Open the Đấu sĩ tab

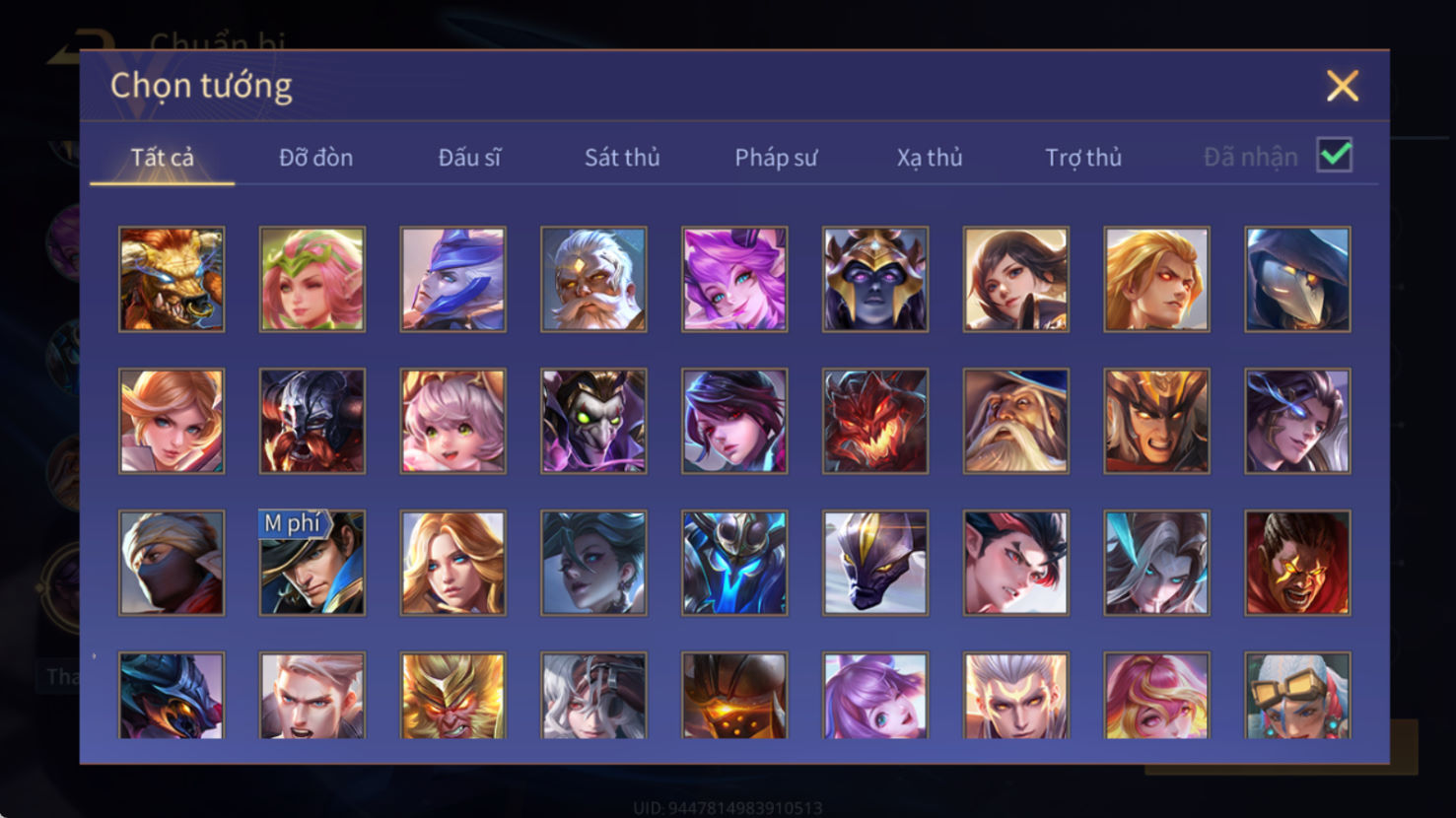(469, 158)
